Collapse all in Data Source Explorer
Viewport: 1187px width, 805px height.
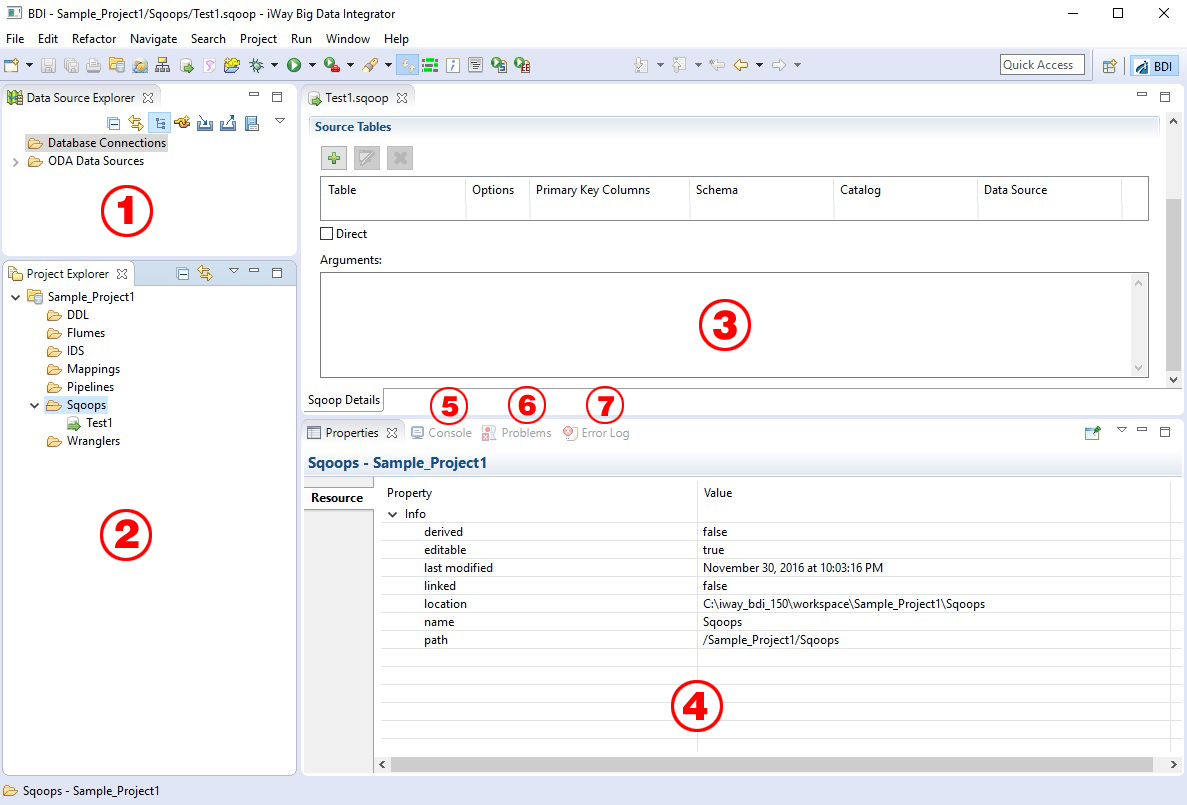click(114, 123)
